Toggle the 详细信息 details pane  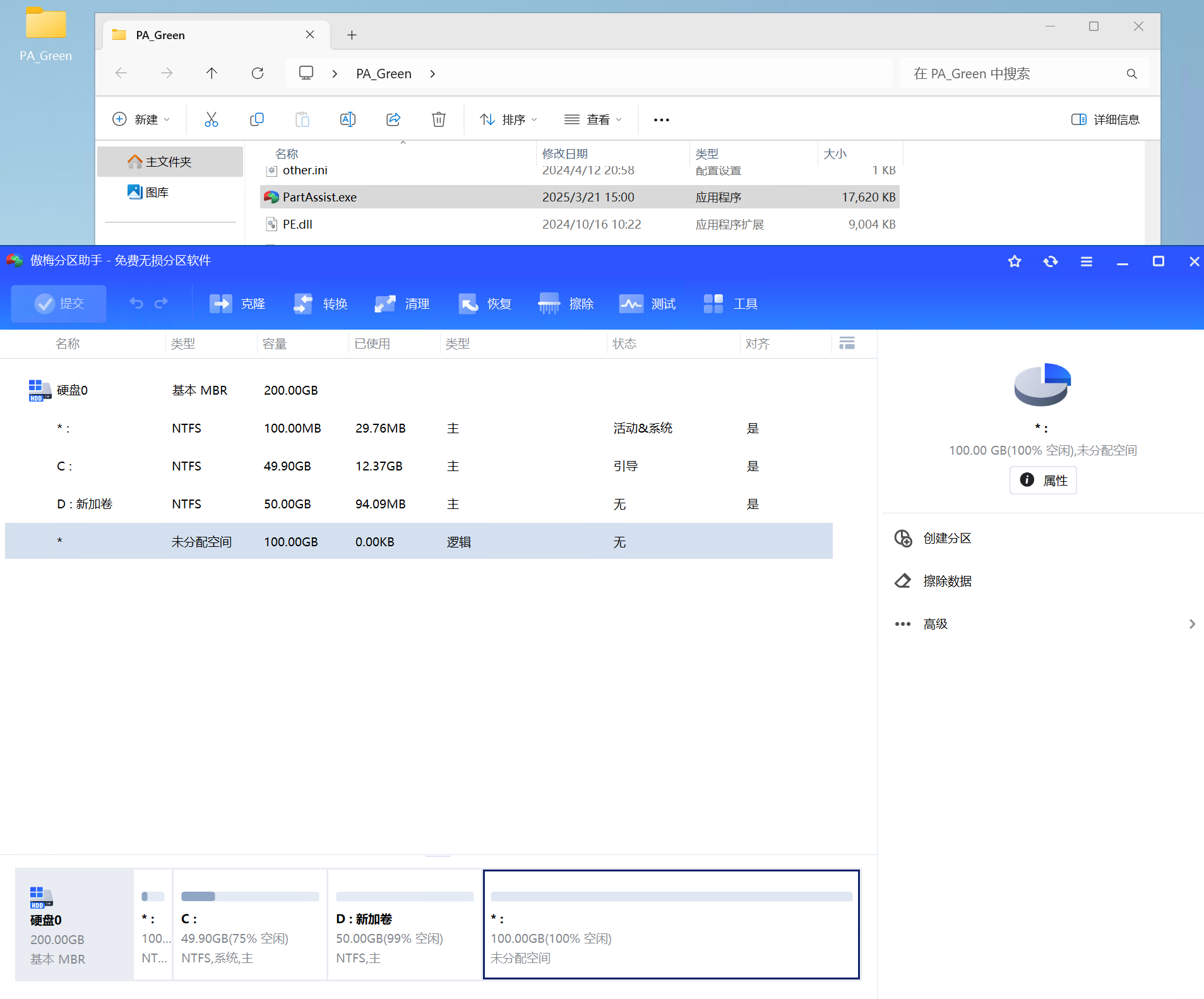pos(1106,119)
